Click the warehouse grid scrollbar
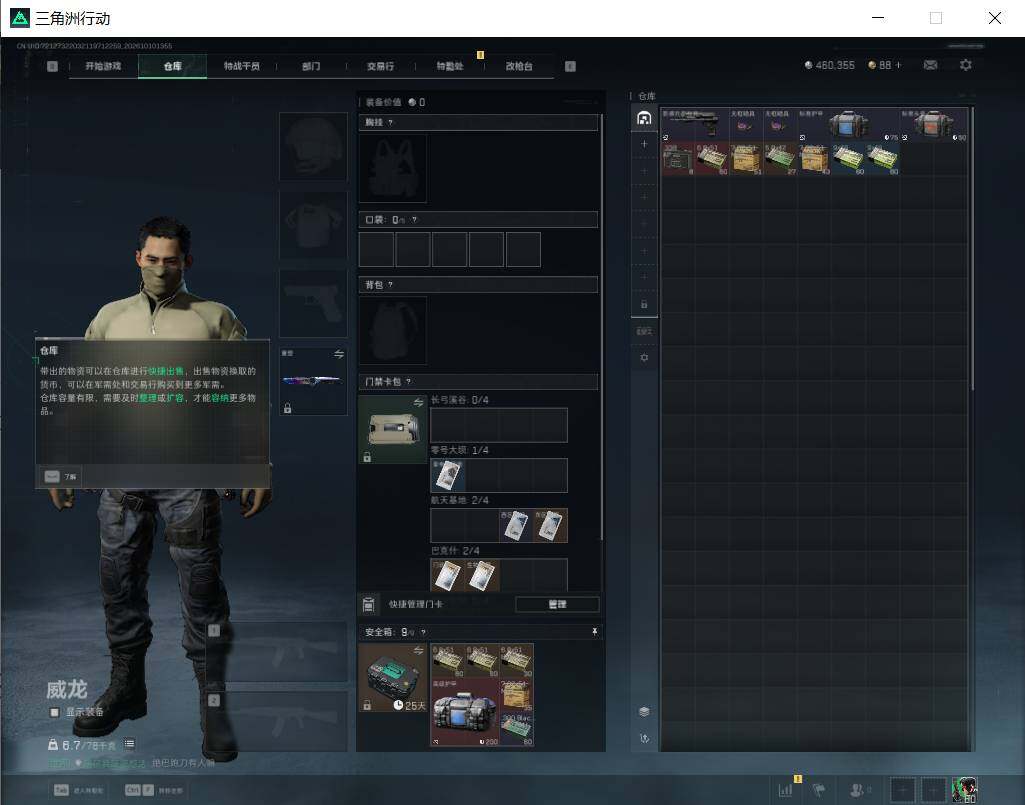Screen dimensions: 1025x805 click(x=972, y=248)
